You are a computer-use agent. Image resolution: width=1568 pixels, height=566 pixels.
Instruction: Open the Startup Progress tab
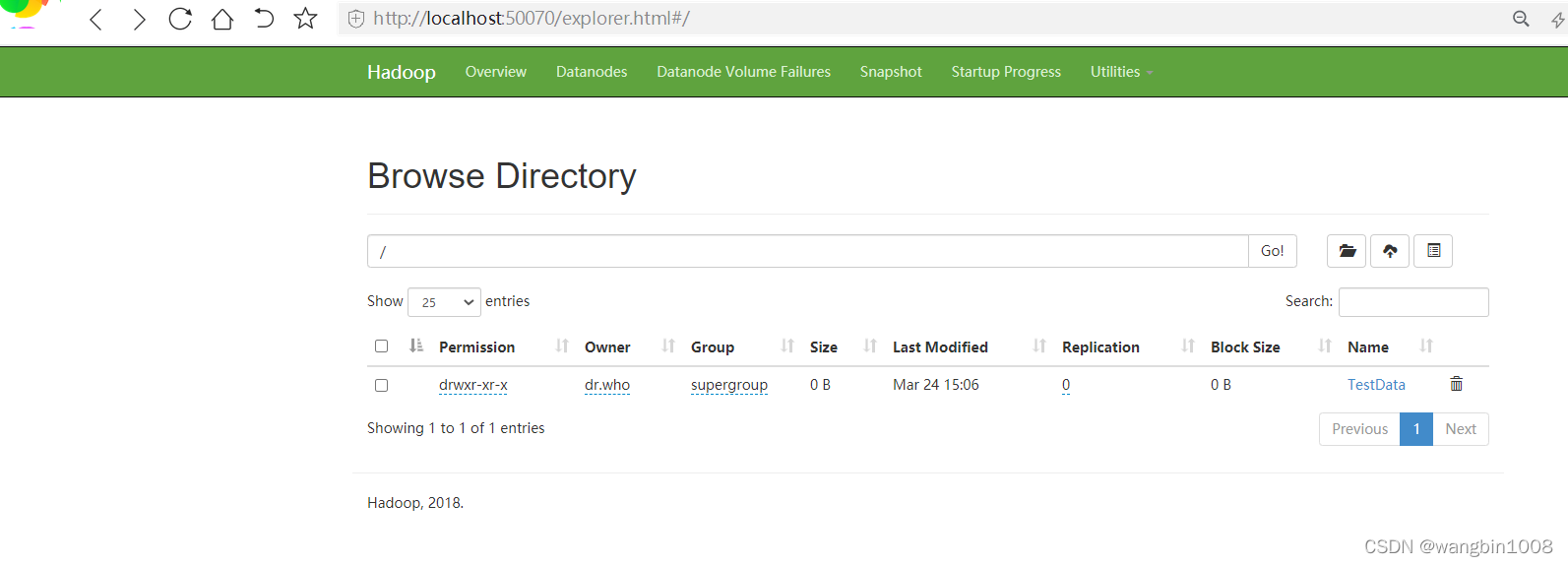(1006, 72)
